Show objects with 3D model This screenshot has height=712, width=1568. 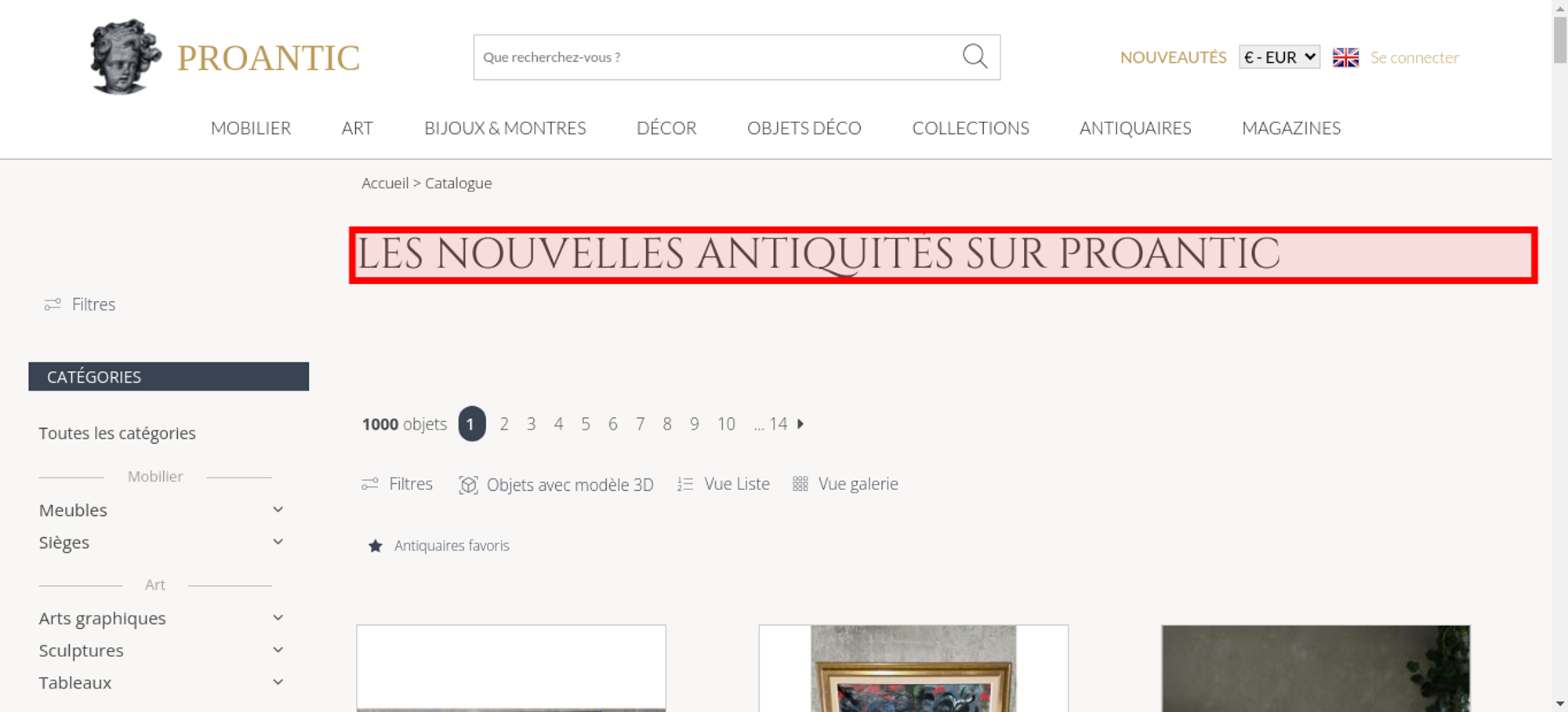(556, 485)
